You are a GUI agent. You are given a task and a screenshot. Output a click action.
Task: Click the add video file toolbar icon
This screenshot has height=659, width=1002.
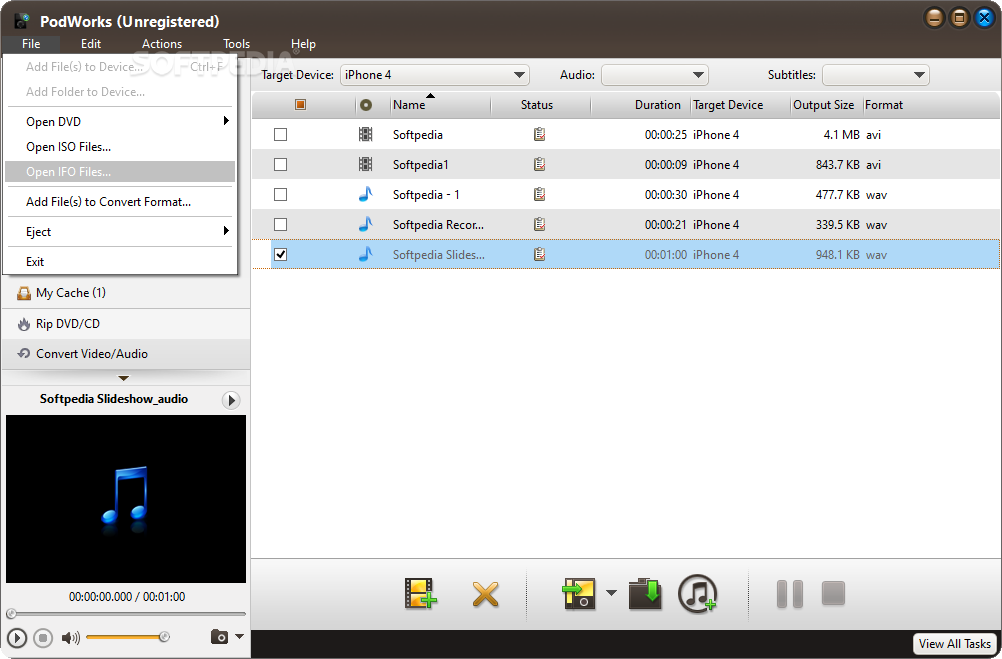point(421,593)
